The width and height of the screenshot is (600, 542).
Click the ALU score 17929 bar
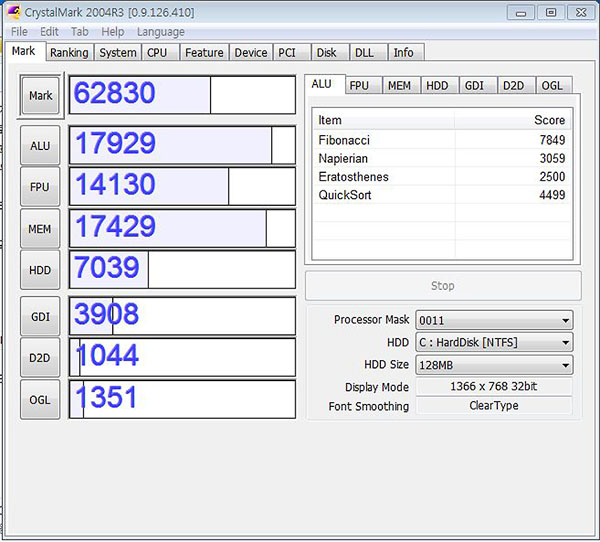point(182,145)
